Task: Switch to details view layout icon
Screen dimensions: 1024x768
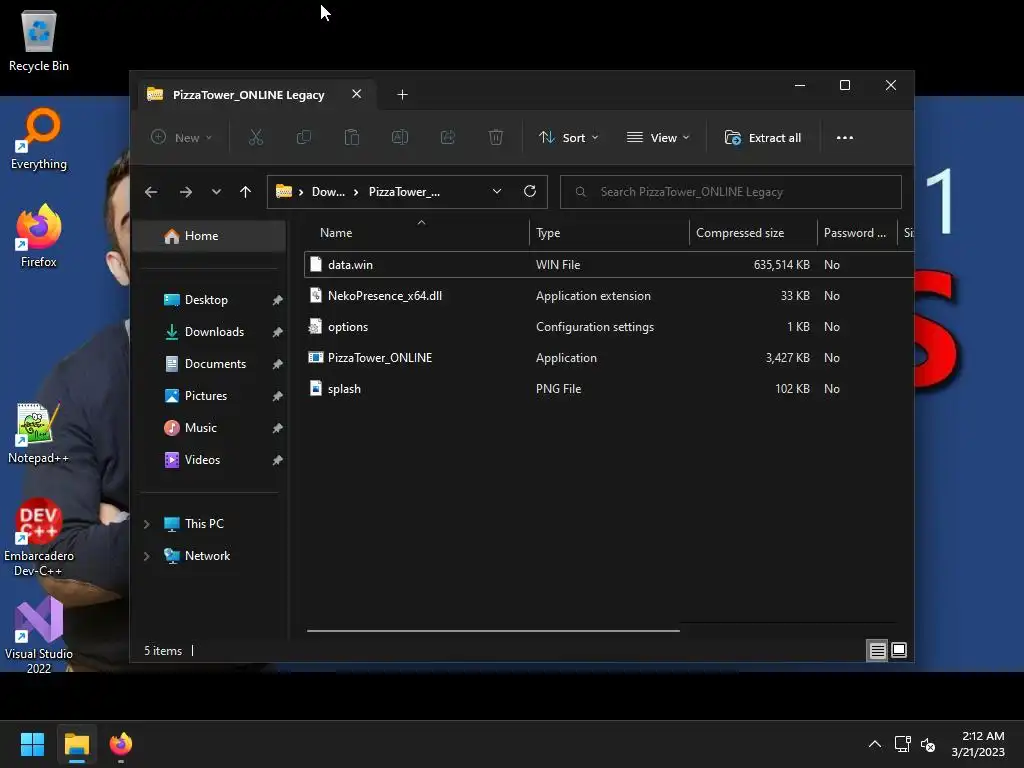Action: click(x=877, y=650)
